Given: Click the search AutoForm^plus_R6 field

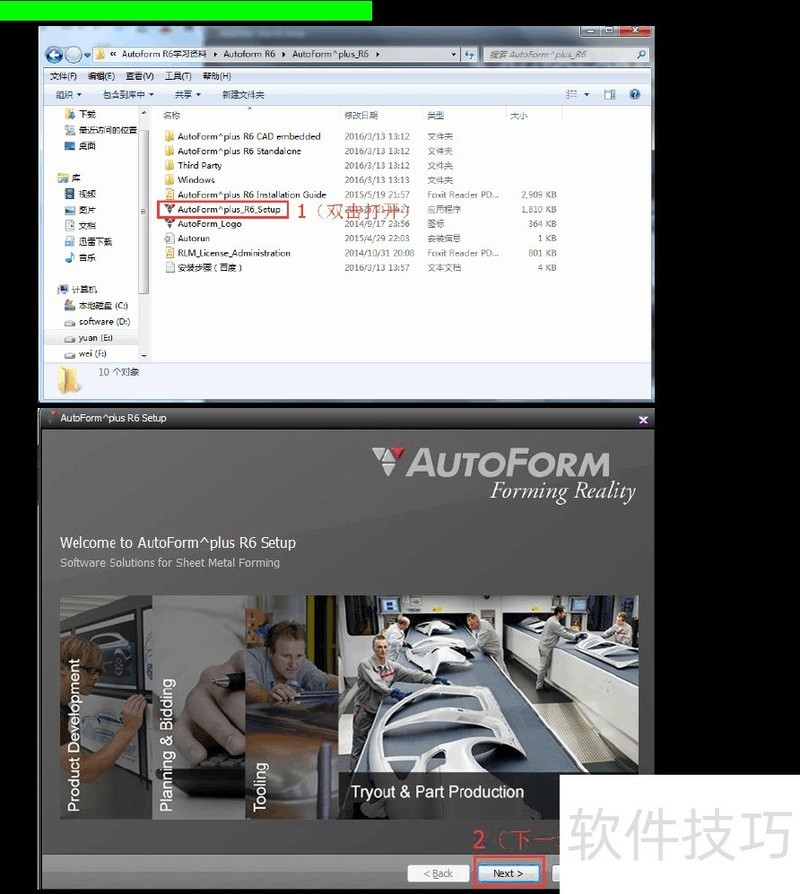Looking at the screenshot, I should pos(567,54).
